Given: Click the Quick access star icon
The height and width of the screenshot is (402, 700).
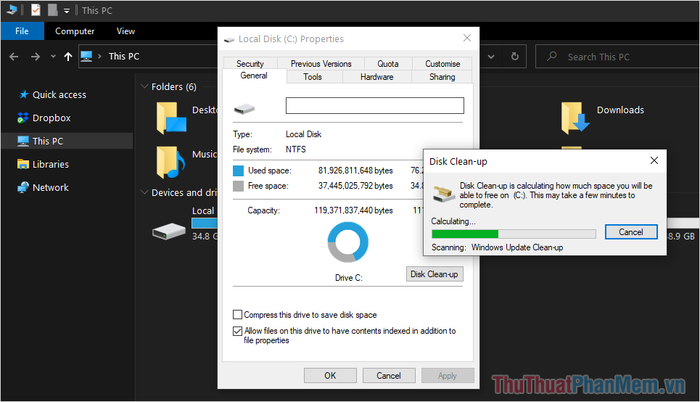Looking at the screenshot, I should (24, 94).
